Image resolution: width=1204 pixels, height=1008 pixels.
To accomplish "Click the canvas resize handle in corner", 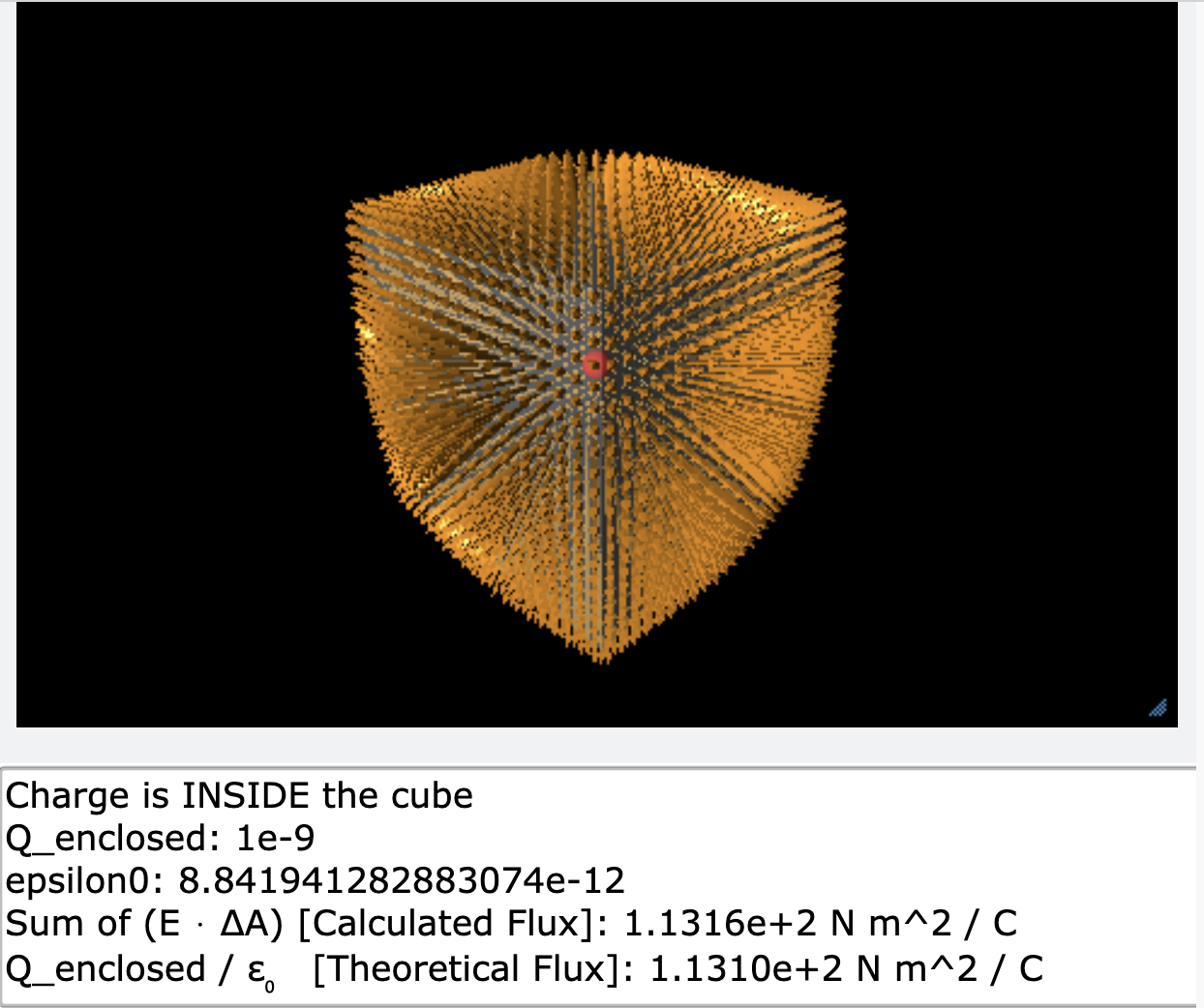I will click(1158, 707).
